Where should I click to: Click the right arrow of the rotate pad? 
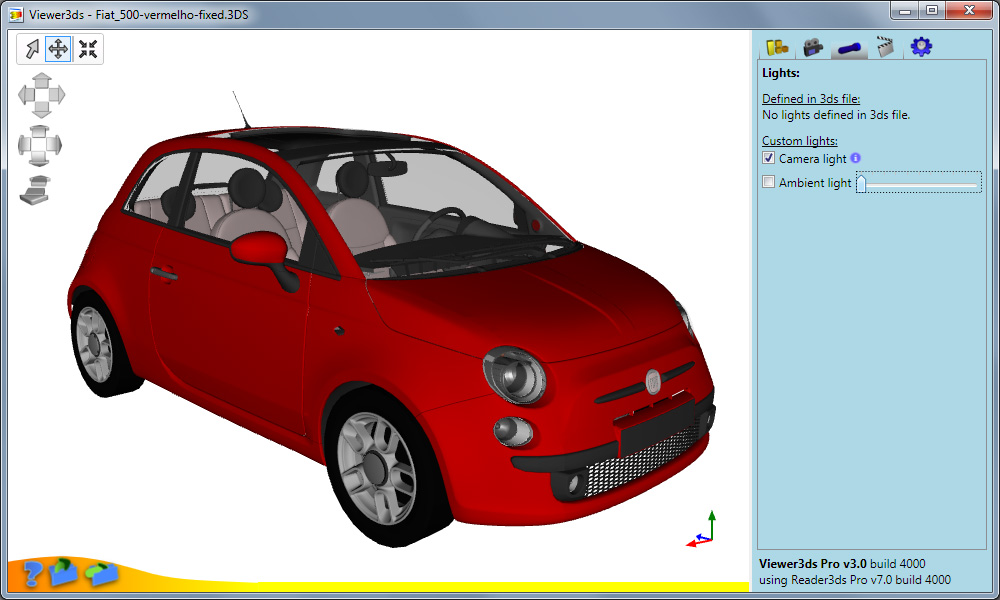pos(55,146)
